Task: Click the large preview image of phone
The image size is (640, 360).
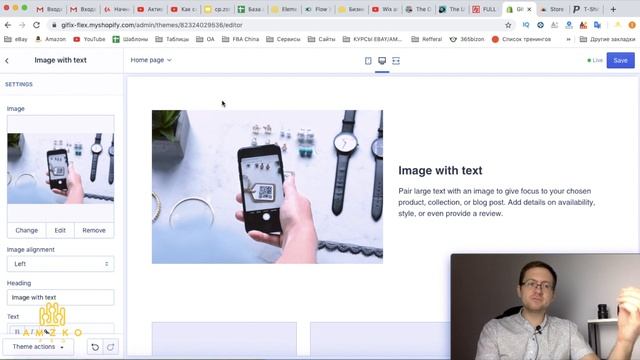Action: click(x=267, y=187)
